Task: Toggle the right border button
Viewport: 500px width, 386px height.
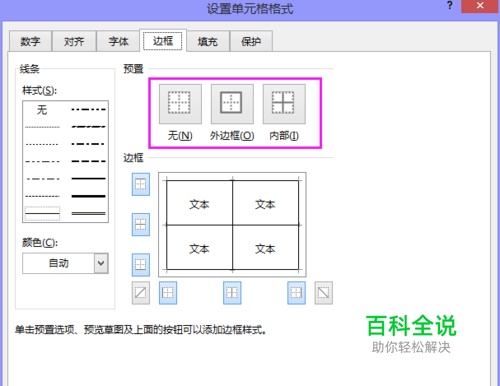Action: [296, 293]
